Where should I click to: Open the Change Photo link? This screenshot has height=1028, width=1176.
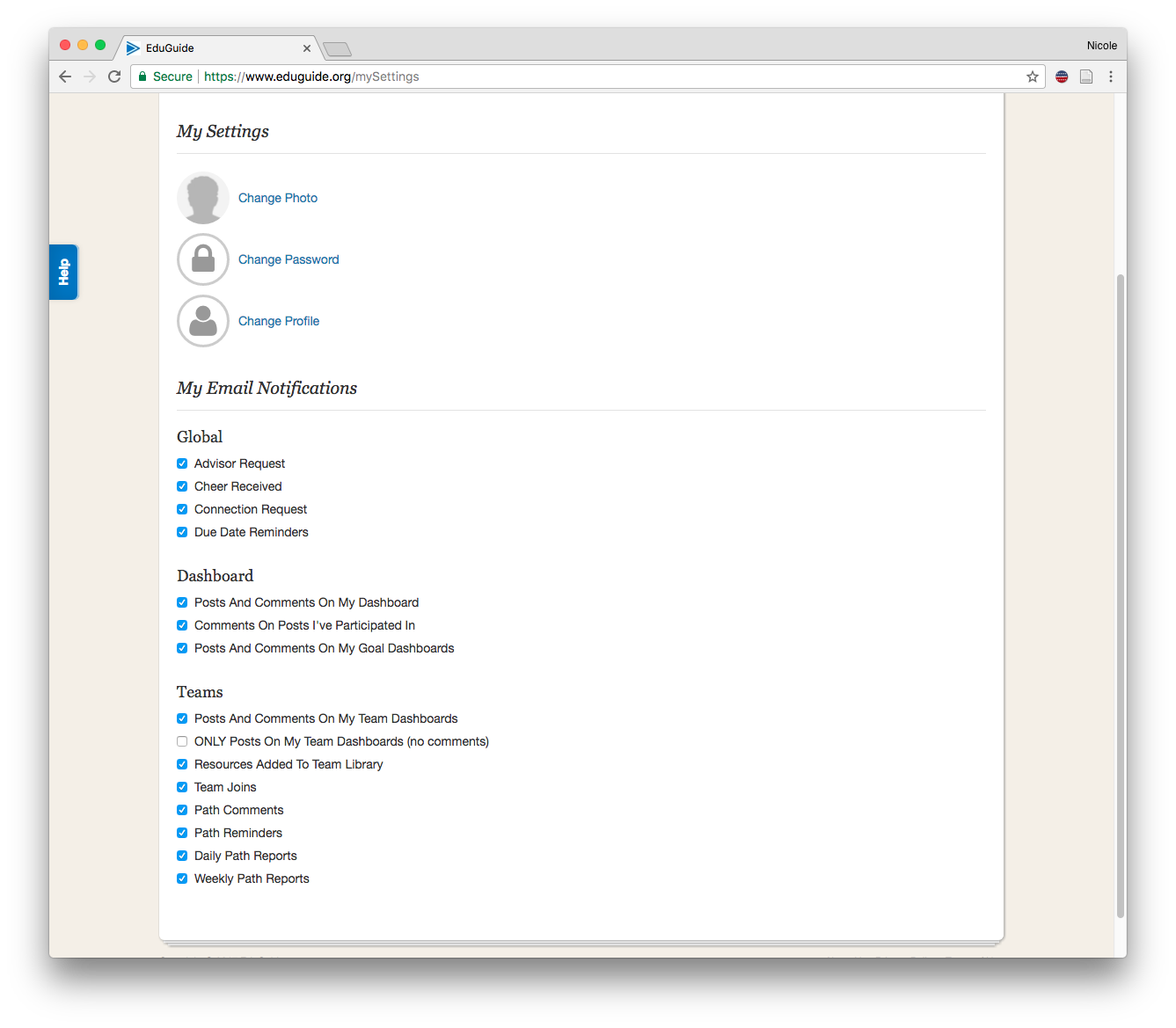pos(278,198)
